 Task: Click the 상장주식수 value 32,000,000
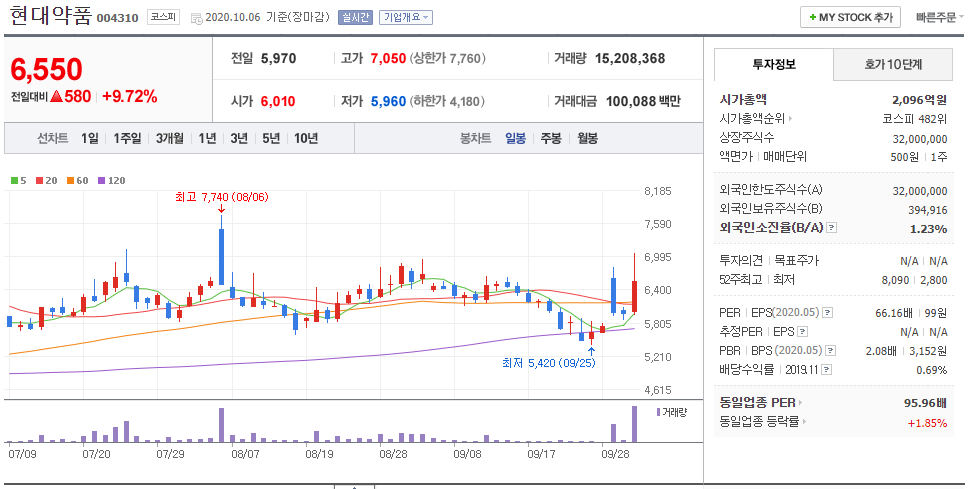tap(920, 139)
